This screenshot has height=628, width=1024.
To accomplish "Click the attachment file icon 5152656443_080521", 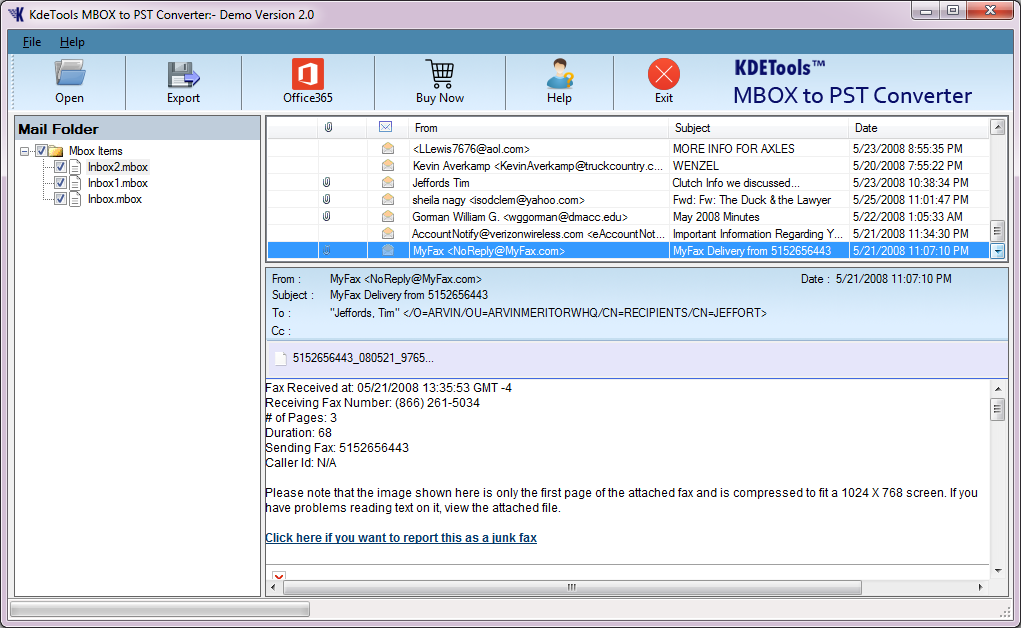I will 281,358.
